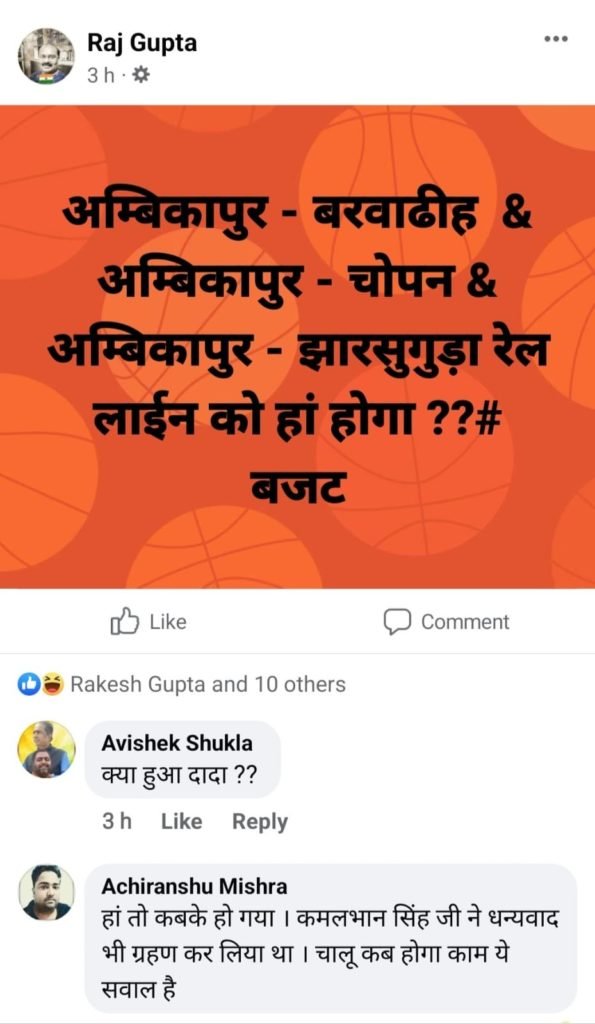Click the speech bubble Comment icon
Screen dimensions: 595x1024
(x=397, y=622)
